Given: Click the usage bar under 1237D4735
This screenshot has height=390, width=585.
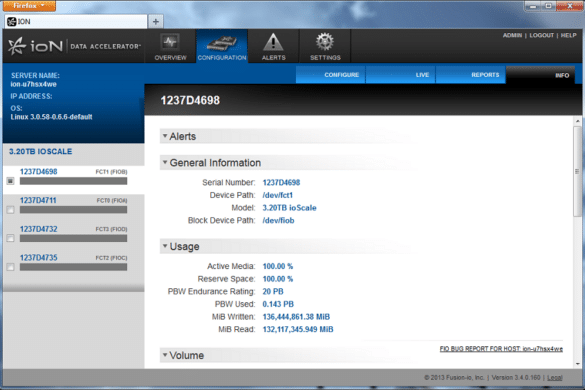Looking at the screenshot, I should [x=73, y=267].
